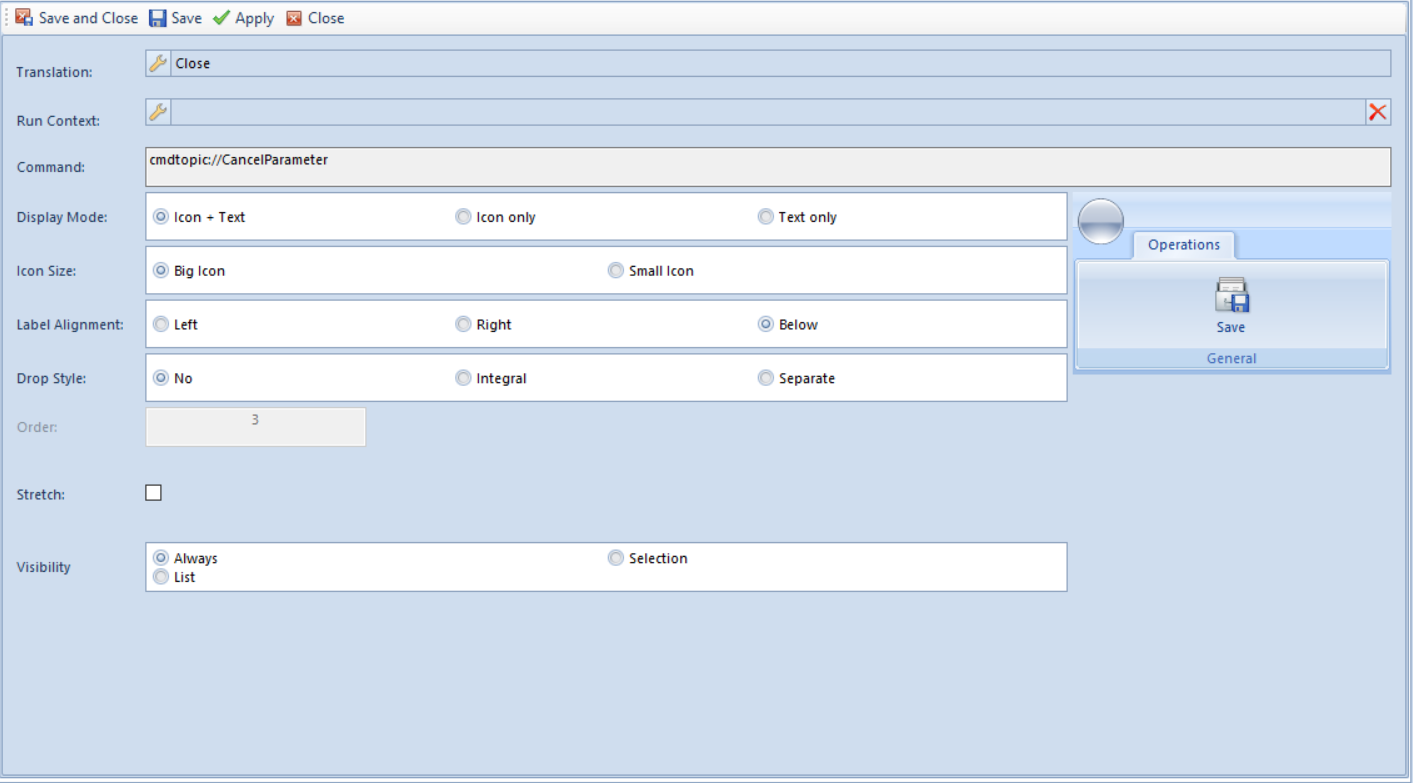Screen dimensions: 1413x783
Task: Choose Small Icon size
Action: (x=616, y=271)
